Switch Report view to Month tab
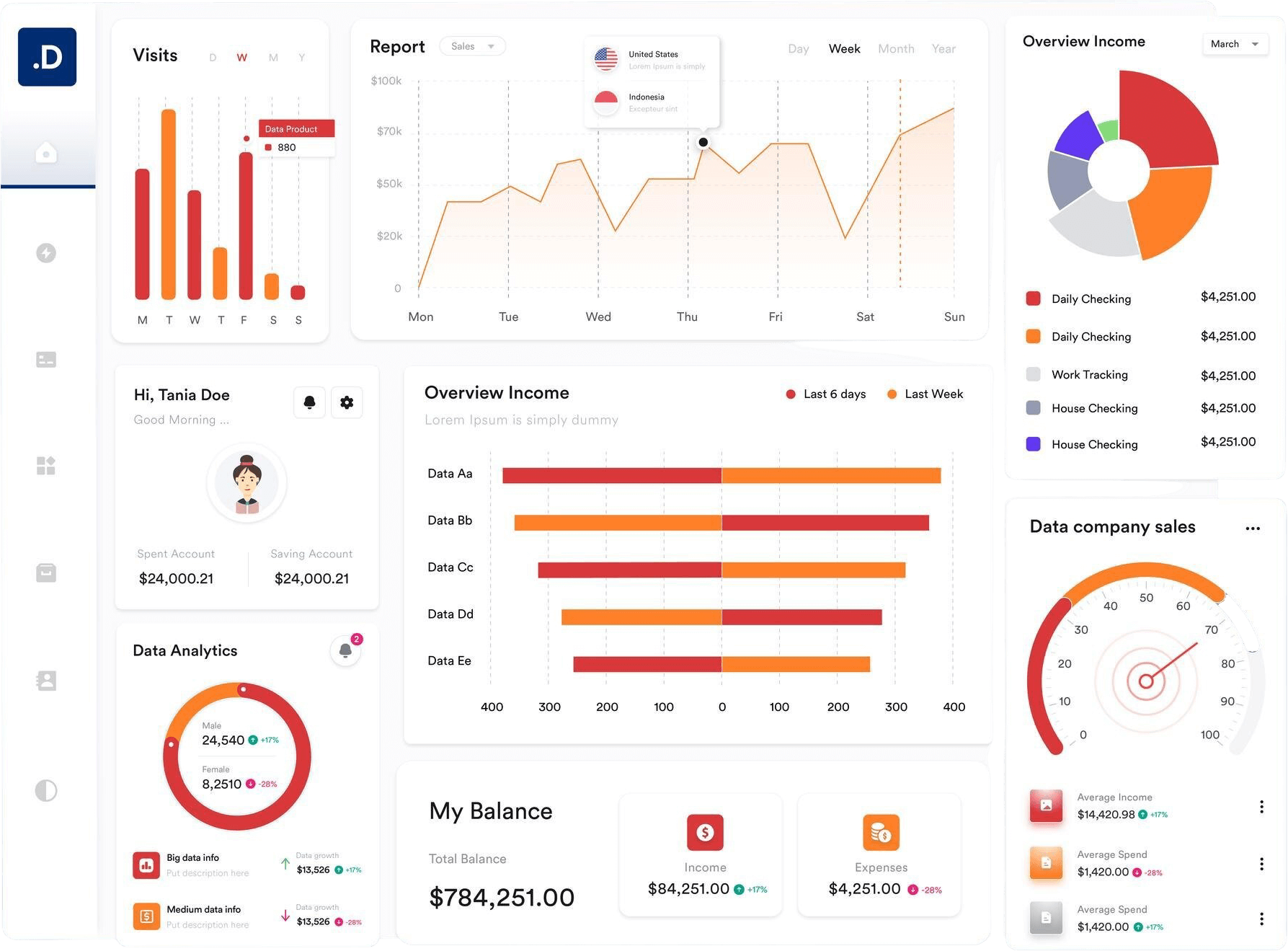Screen dimensions: 1288x951 click(x=896, y=49)
